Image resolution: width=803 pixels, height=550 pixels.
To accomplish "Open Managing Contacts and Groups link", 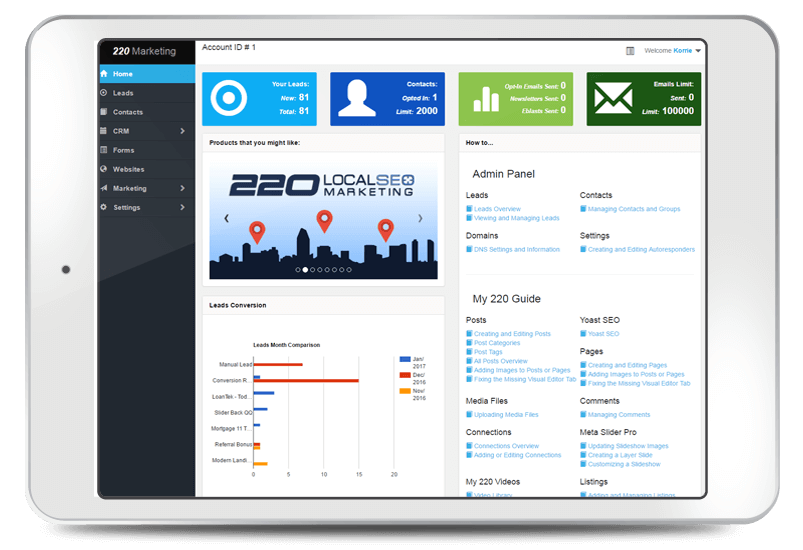I will click(x=633, y=209).
